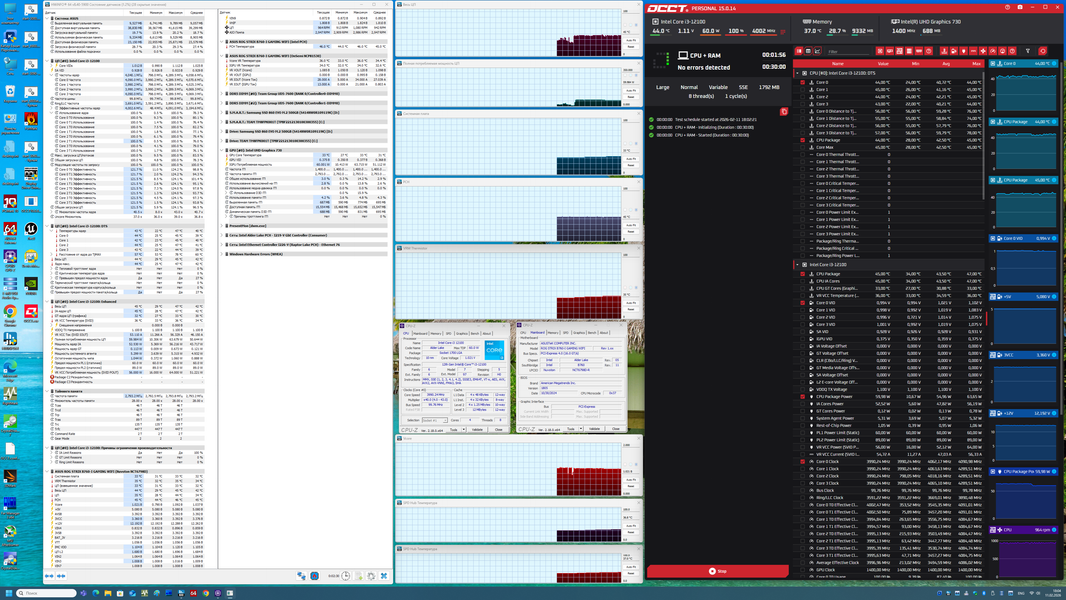The width and height of the screenshot is (1066, 600).
Task: Enable the Core 2 graph checkbox in OCCT
Action: click(x=803, y=96)
